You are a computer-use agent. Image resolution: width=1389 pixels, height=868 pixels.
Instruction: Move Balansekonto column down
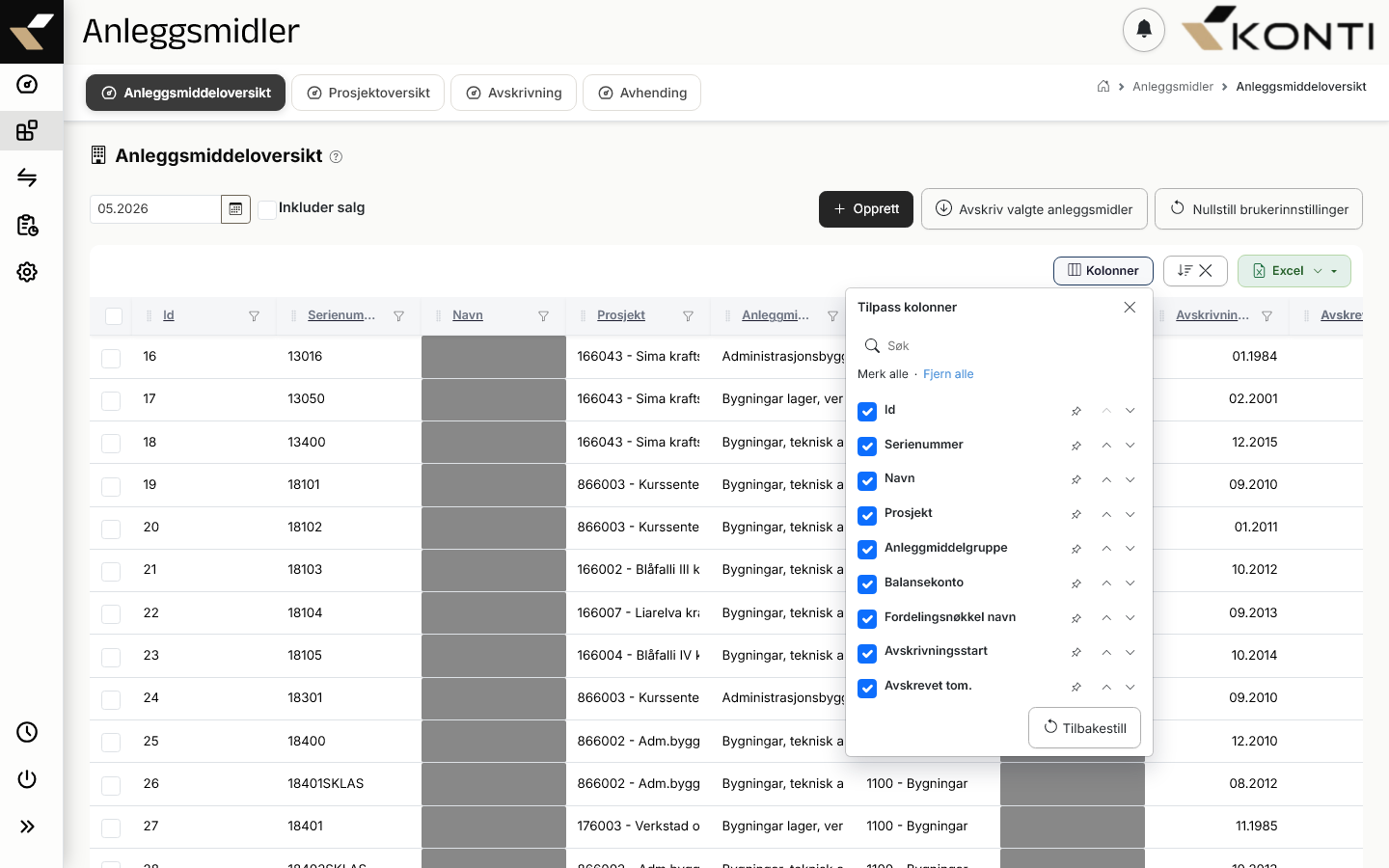(1130, 583)
